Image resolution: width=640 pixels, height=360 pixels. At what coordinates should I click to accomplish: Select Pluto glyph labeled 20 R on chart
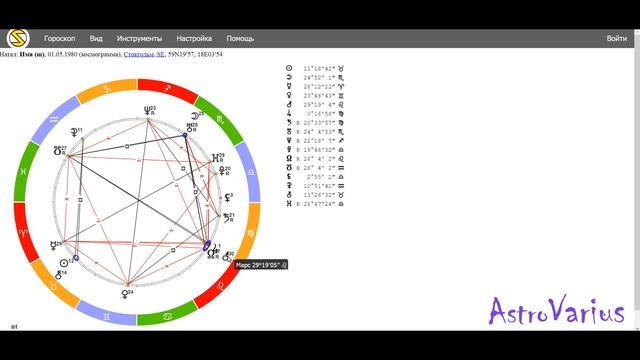[222, 171]
